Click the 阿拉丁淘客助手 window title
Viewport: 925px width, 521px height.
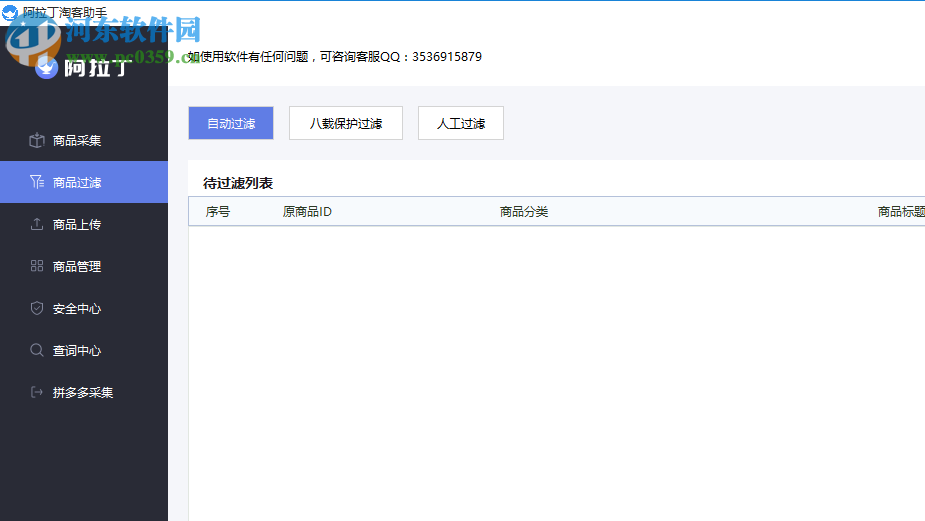pos(65,12)
